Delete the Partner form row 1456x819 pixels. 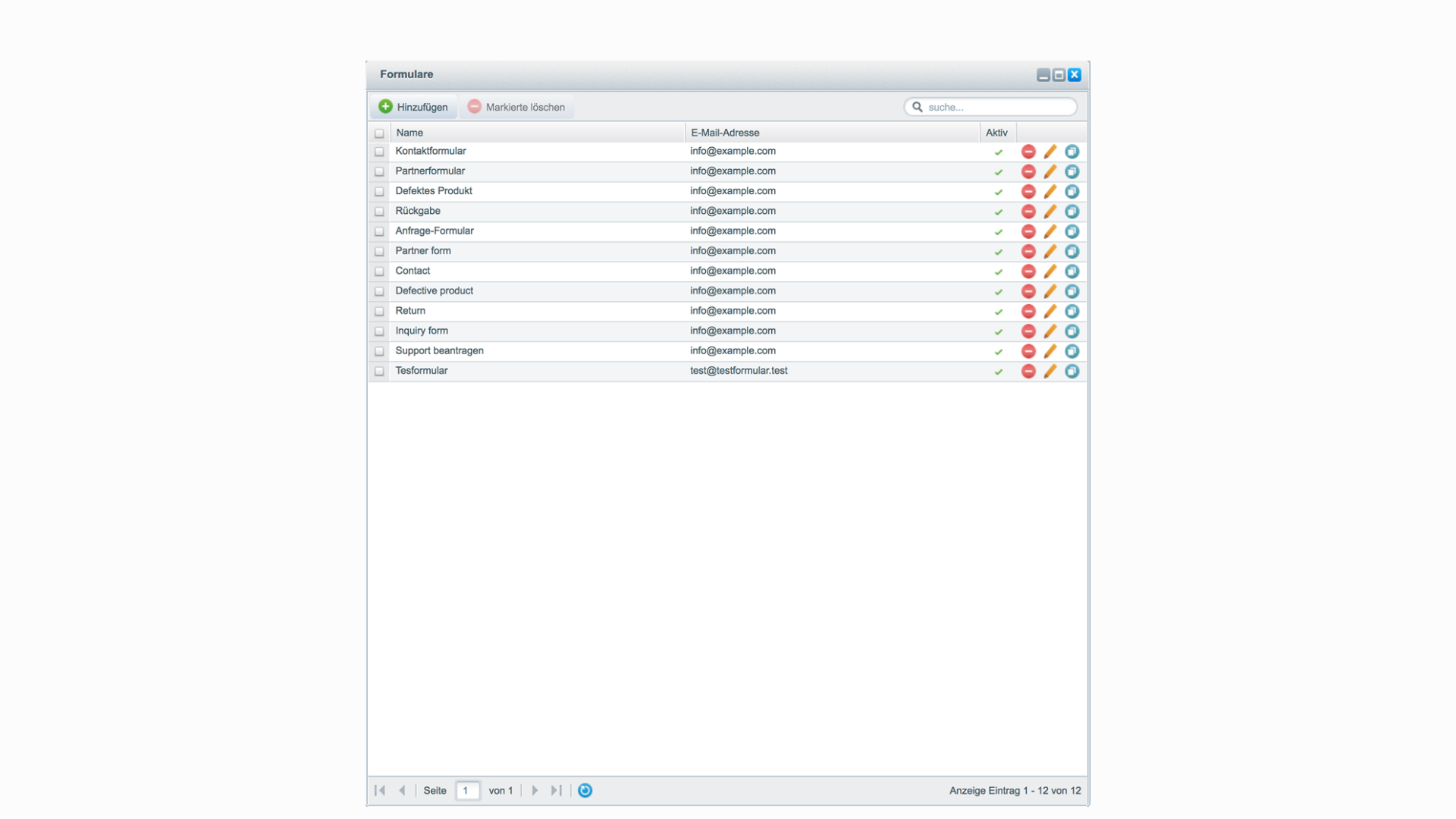pos(1028,251)
